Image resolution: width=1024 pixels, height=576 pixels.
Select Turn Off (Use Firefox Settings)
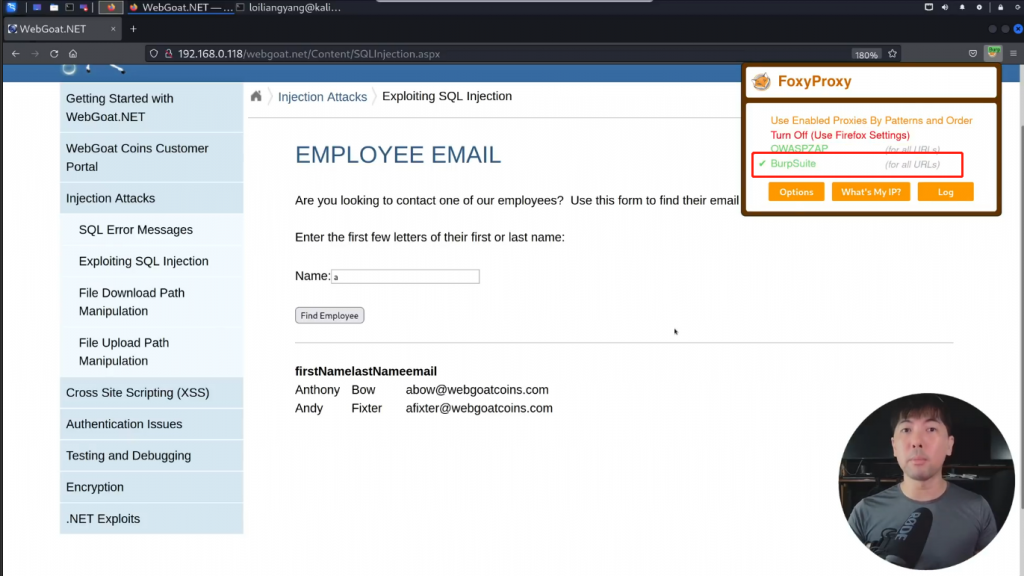pyautogui.click(x=840, y=135)
